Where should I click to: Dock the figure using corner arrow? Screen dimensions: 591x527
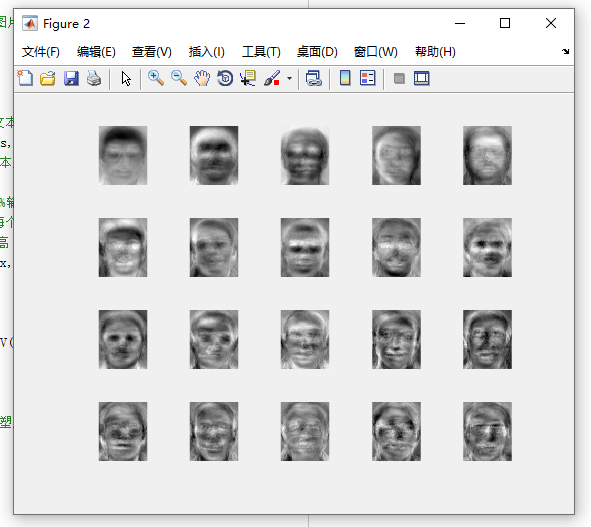[565, 51]
